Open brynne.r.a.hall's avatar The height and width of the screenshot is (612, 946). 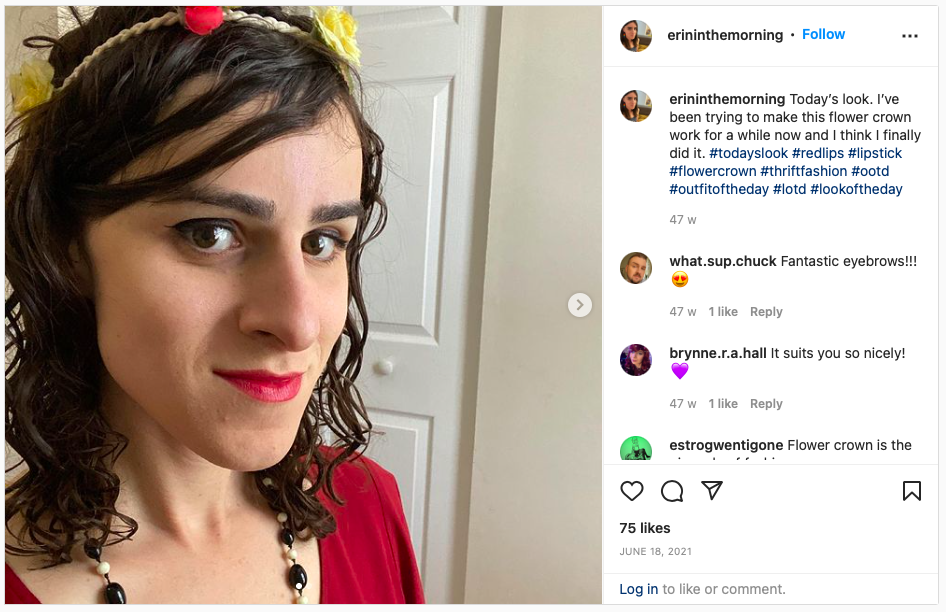(x=636, y=360)
